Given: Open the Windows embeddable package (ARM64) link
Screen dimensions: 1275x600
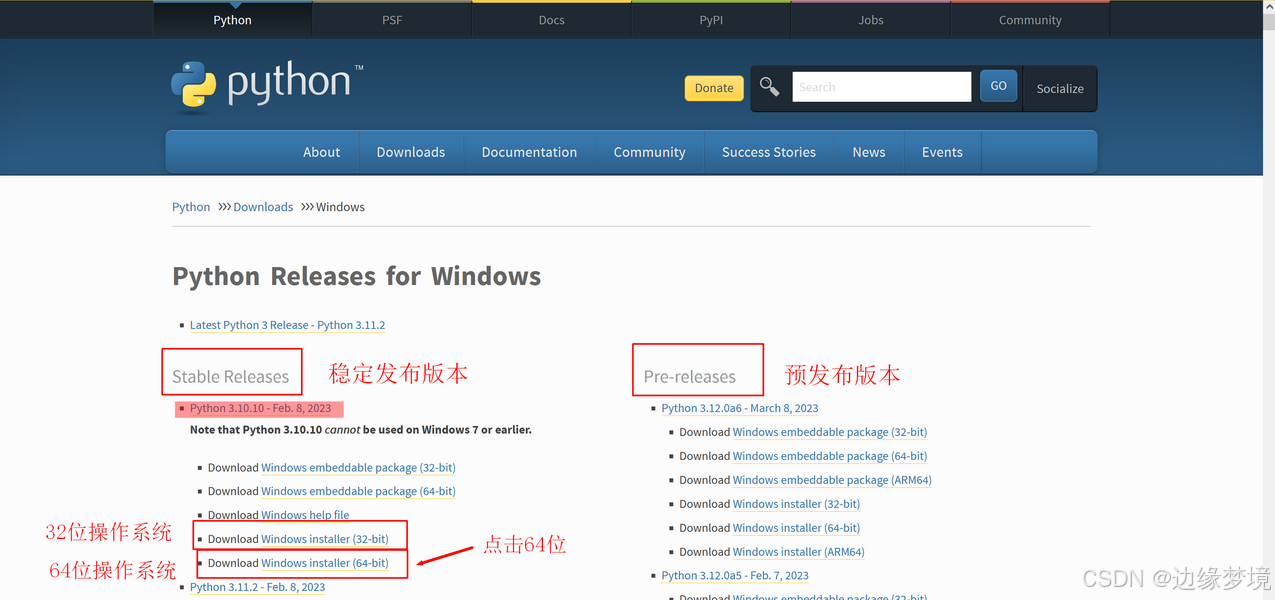Looking at the screenshot, I should pos(831,479).
